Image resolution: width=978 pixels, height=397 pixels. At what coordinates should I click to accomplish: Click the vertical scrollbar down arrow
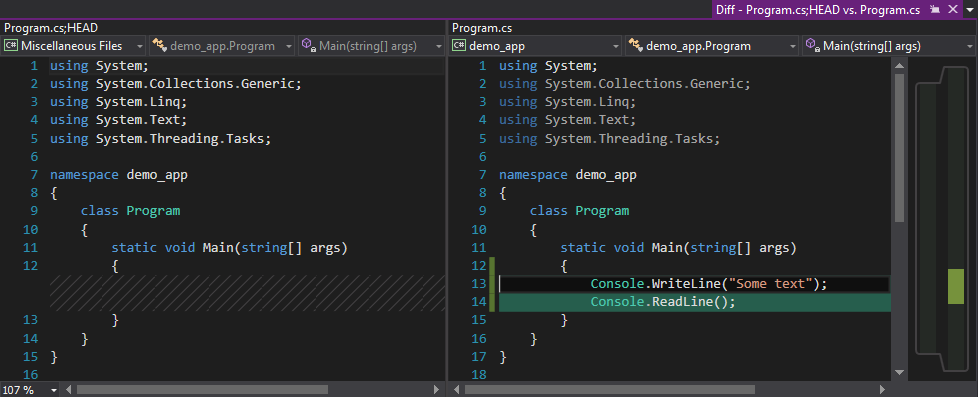point(899,373)
